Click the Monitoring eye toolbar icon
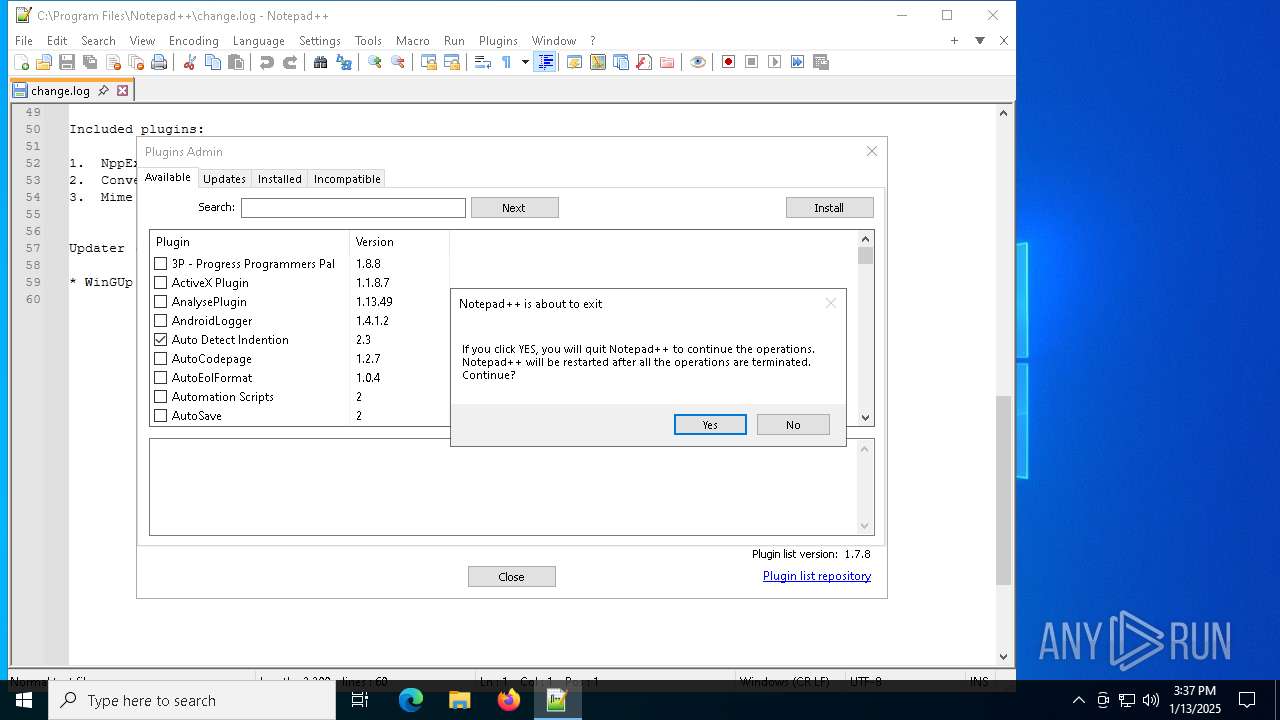The width and height of the screenshot is (1280, 720). pyautogui.click(x=698, y=62)
